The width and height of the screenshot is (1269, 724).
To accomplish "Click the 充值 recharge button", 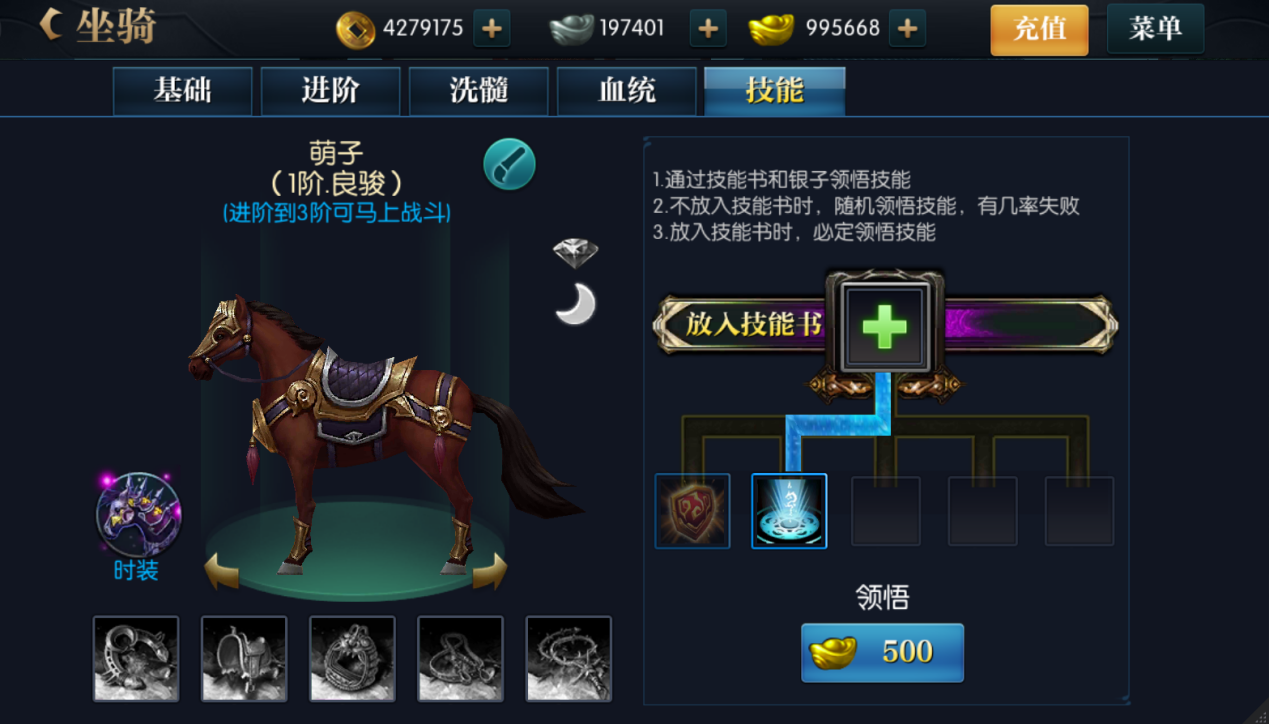I will point(1039,29).
